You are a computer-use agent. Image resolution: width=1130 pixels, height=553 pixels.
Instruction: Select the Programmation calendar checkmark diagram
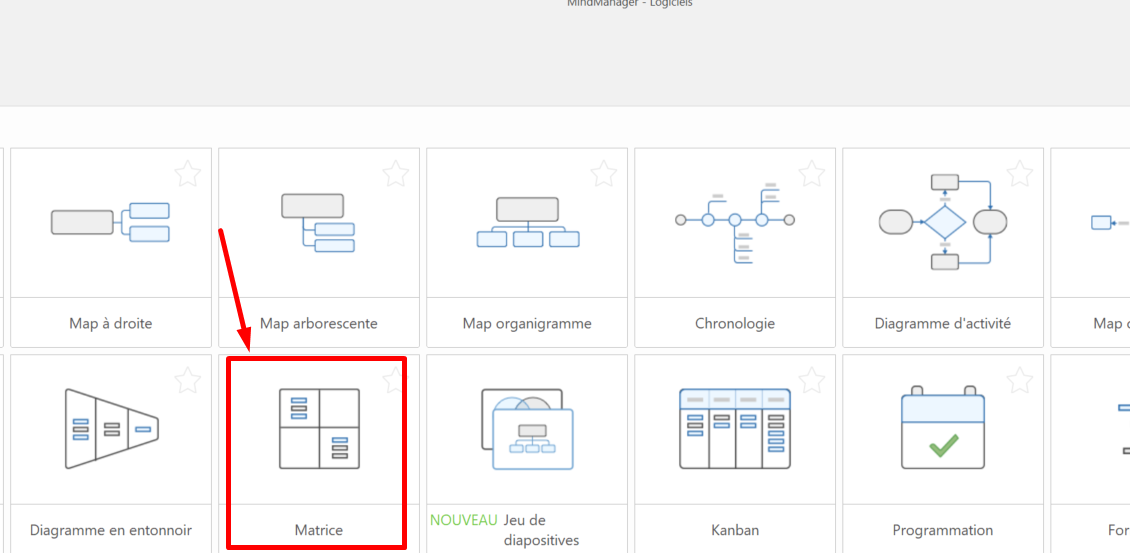[x=943, y=428]
